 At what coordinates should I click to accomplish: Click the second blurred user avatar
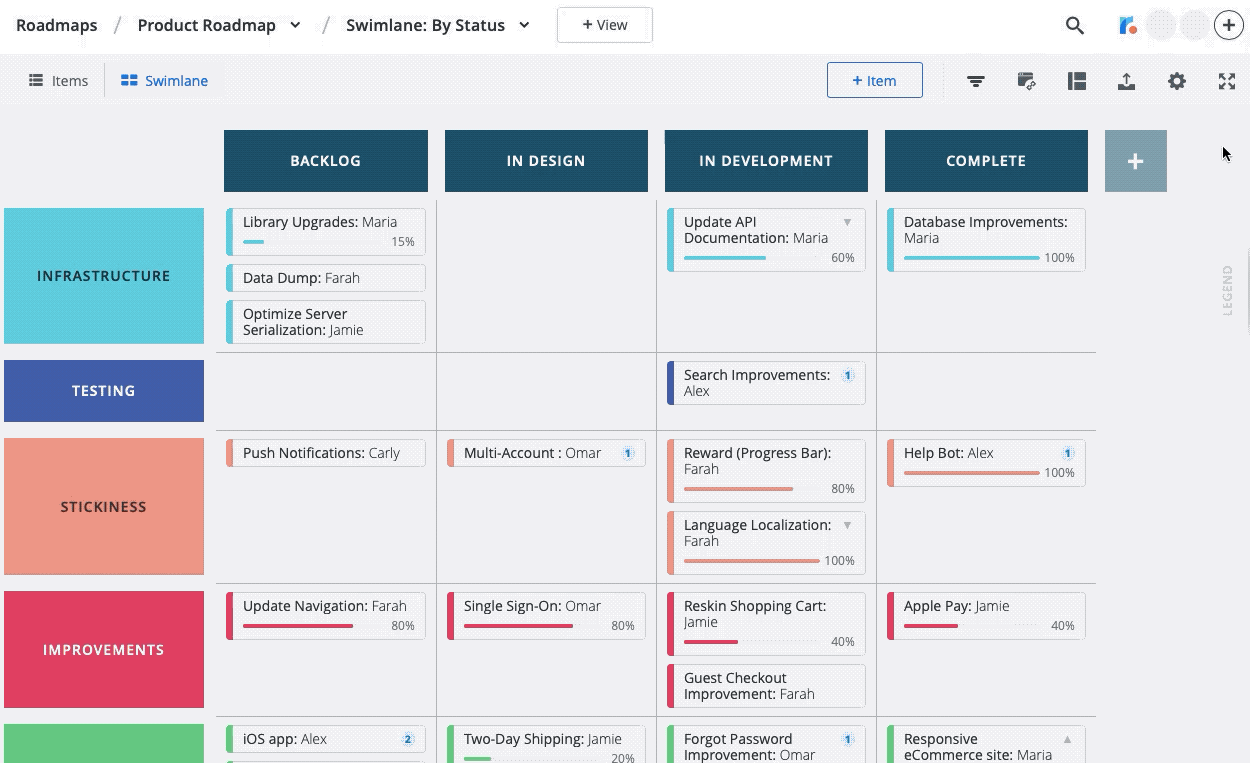[1195, 26]
